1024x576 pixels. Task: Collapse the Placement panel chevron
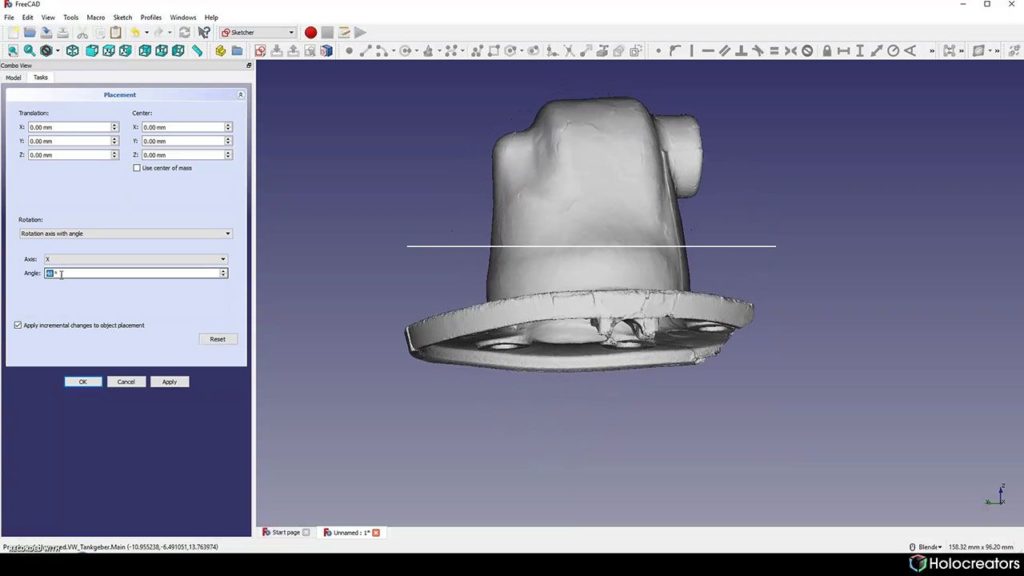[x=240, y=95]
